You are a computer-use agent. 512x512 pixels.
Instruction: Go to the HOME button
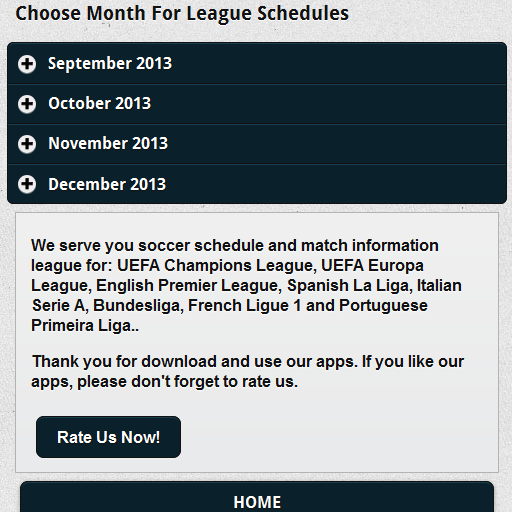pos(257,497)
